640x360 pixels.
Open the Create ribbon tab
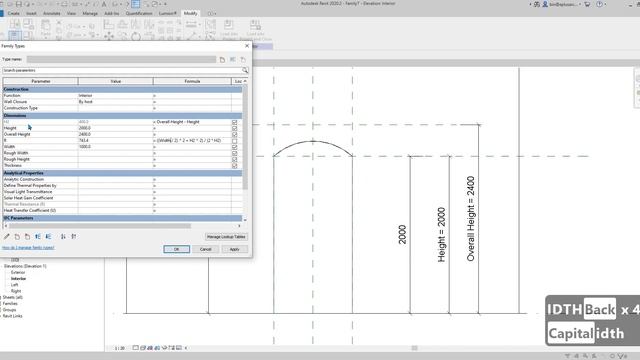(13, 13)
